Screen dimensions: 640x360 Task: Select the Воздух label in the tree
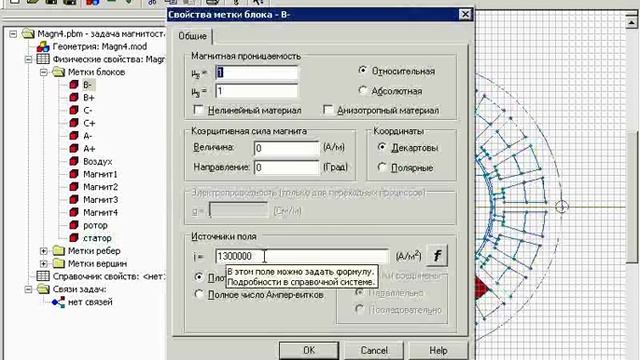click(x=98, y=161)
